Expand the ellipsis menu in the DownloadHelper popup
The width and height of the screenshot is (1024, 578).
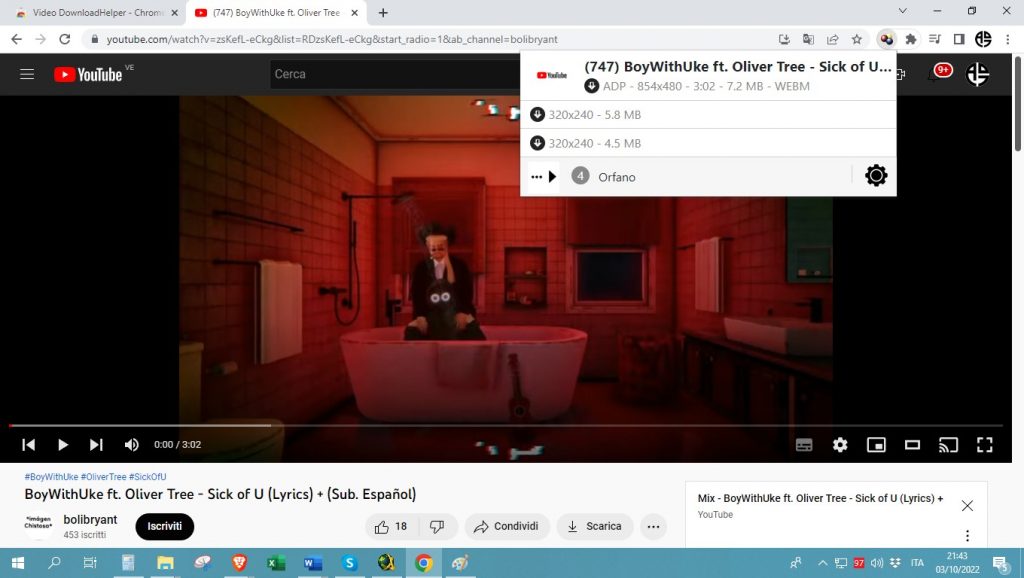point(537,175)
